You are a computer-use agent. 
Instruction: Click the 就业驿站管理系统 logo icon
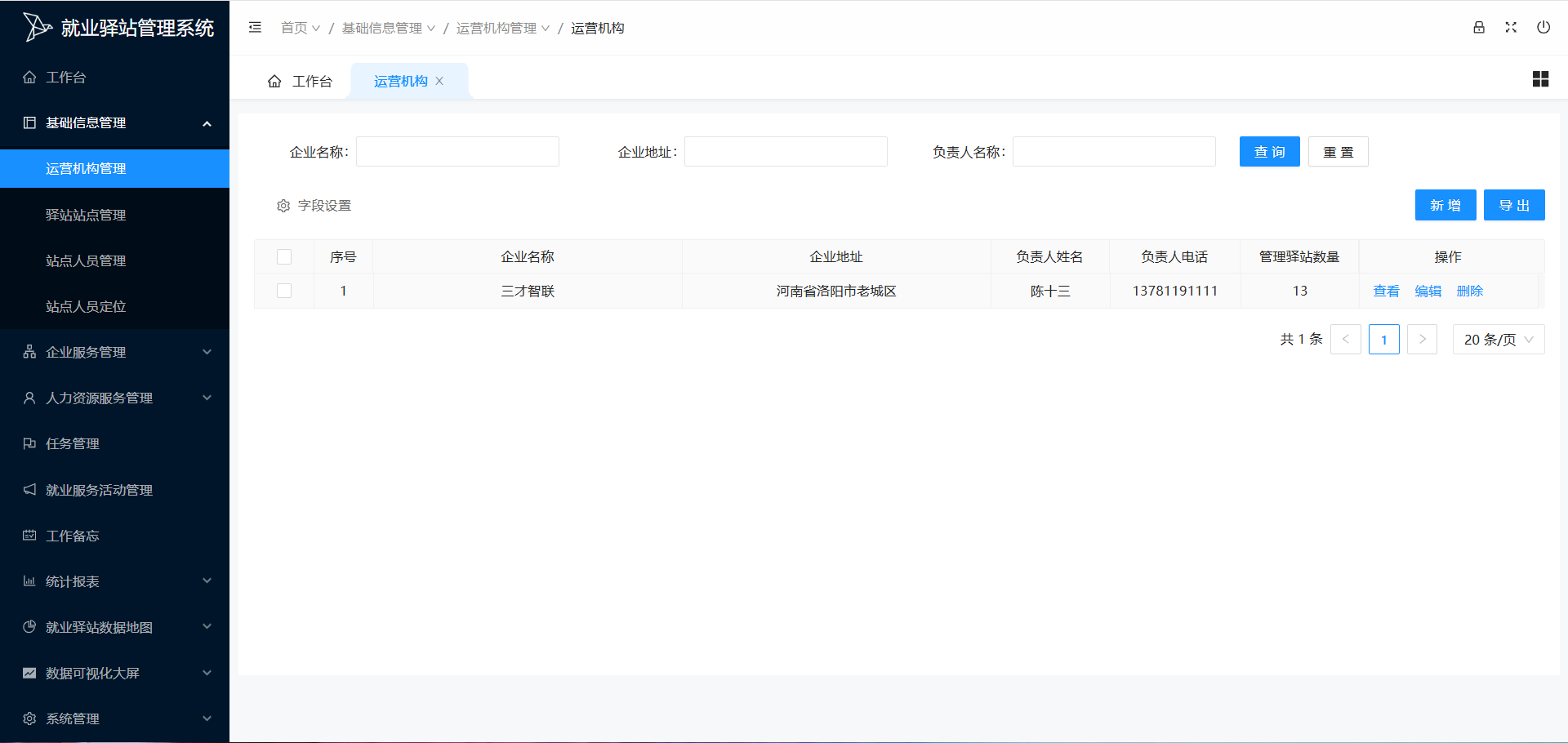pos(37,27)
